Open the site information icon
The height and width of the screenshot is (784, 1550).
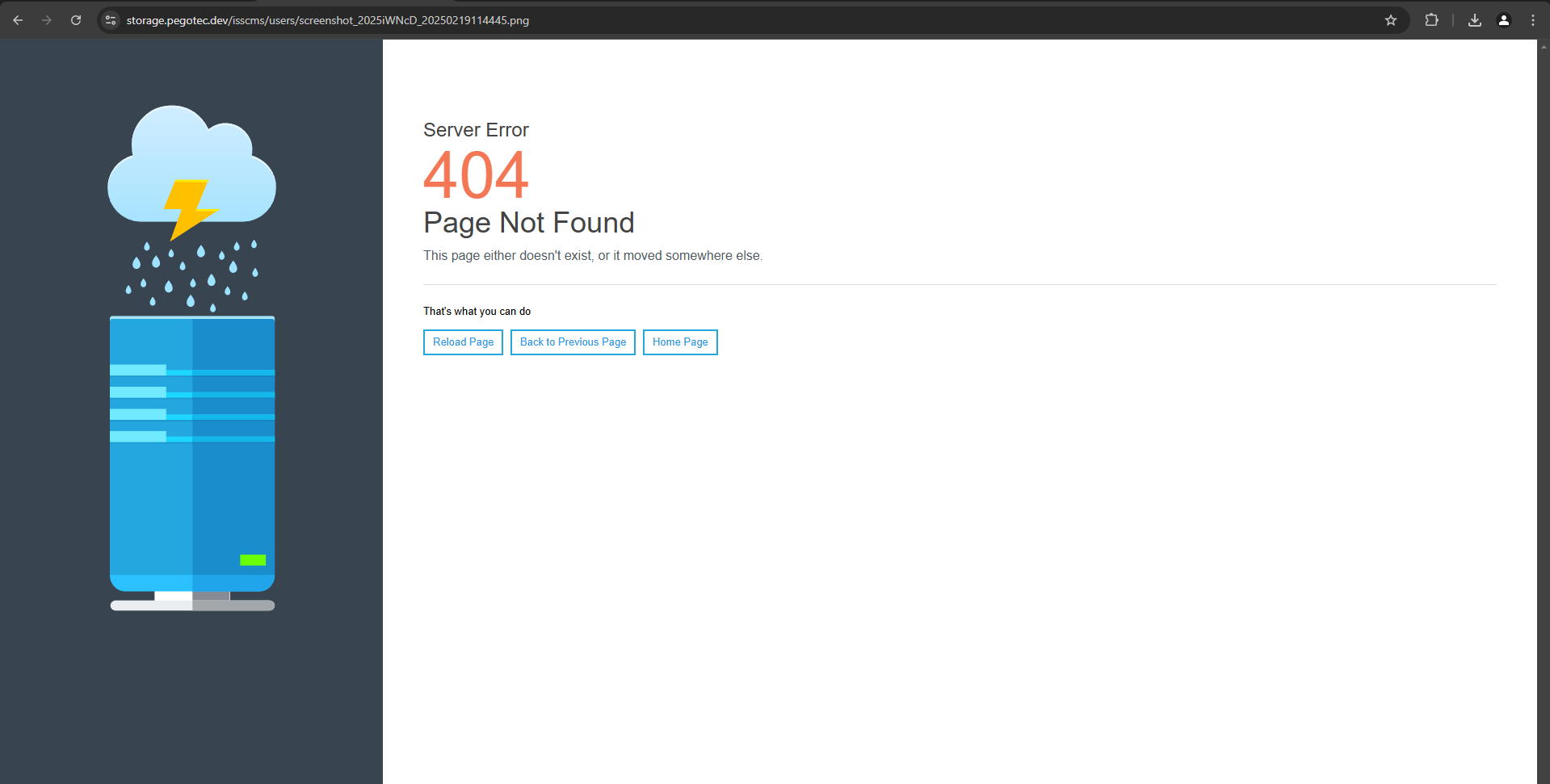[111, 20]
